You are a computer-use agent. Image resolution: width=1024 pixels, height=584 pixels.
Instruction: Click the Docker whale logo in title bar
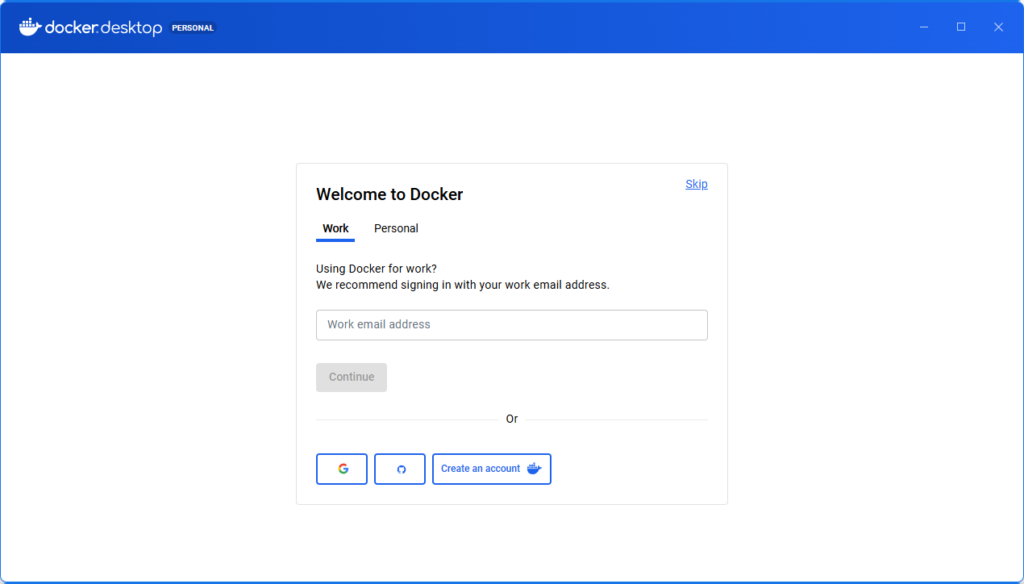pyautogui.click(x=30, y=27)
